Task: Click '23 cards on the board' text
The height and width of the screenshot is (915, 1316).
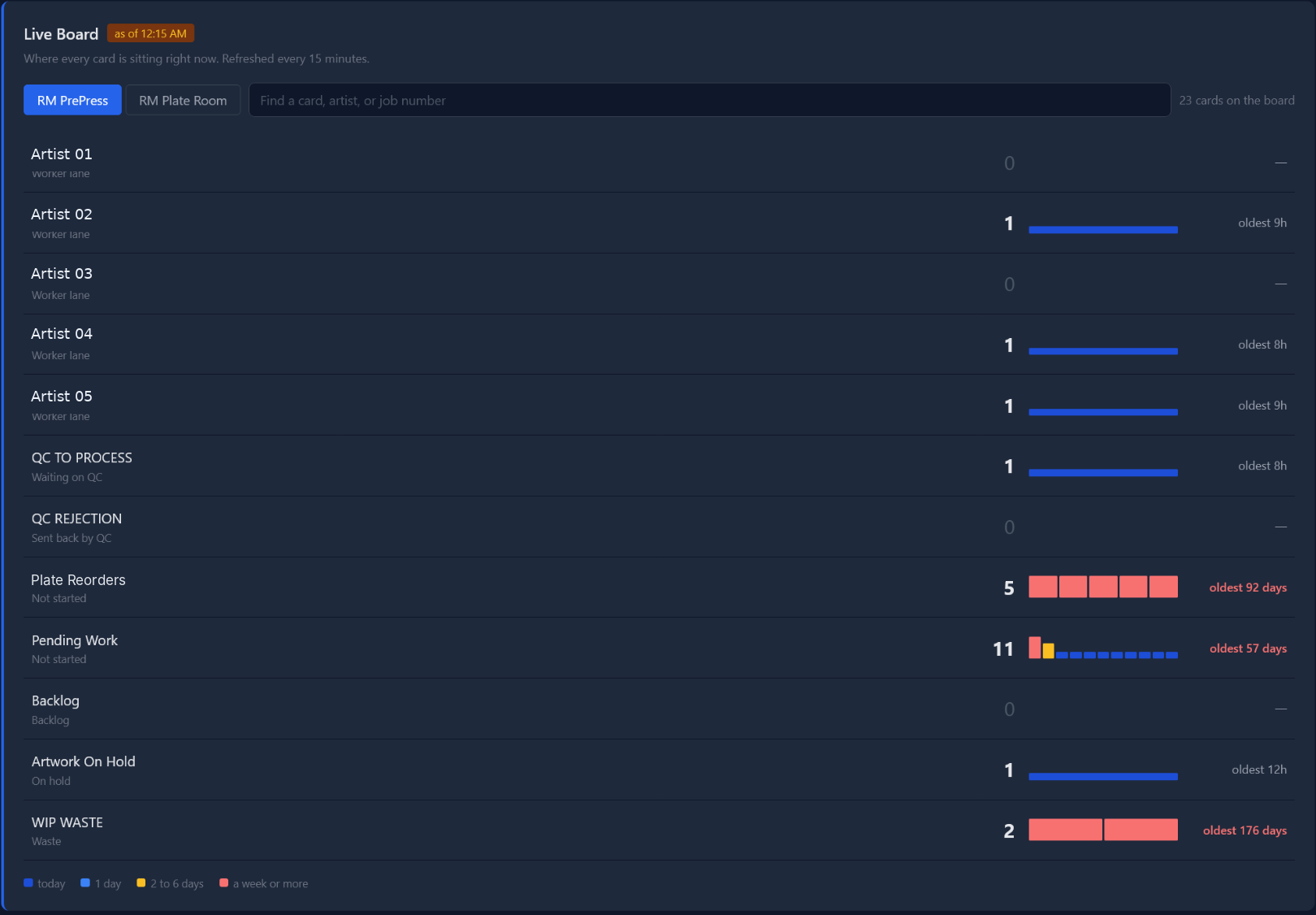Action: [1237, 100]
